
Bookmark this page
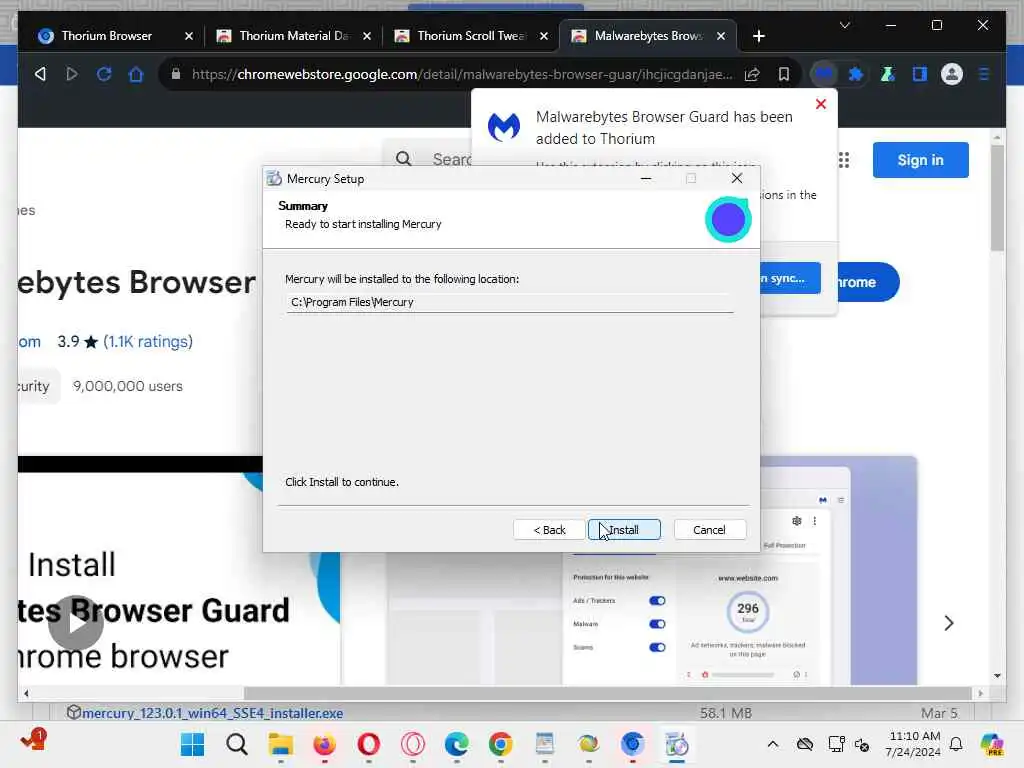[x=784, y=74]
